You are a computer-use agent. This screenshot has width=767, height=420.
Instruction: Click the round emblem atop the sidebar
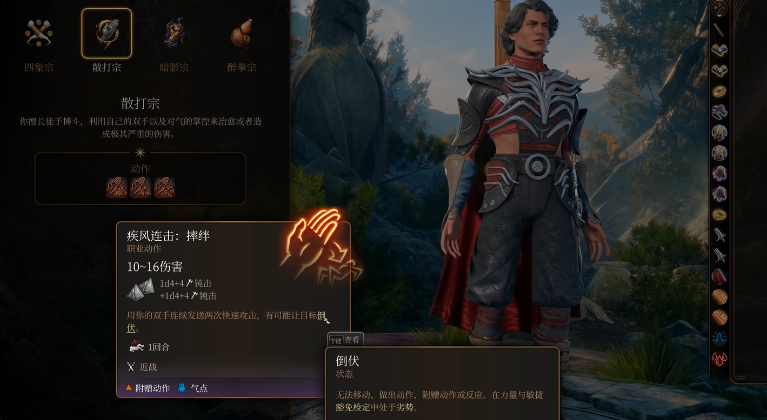pyautogui.click(x=719, y=7)
